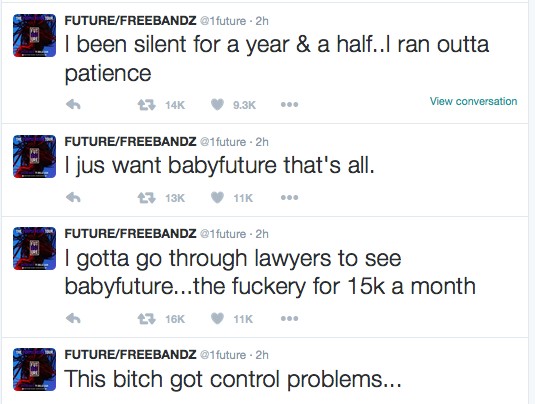Like the tweet with 9.3K likes
535x404 pixels.
point(217,104)
